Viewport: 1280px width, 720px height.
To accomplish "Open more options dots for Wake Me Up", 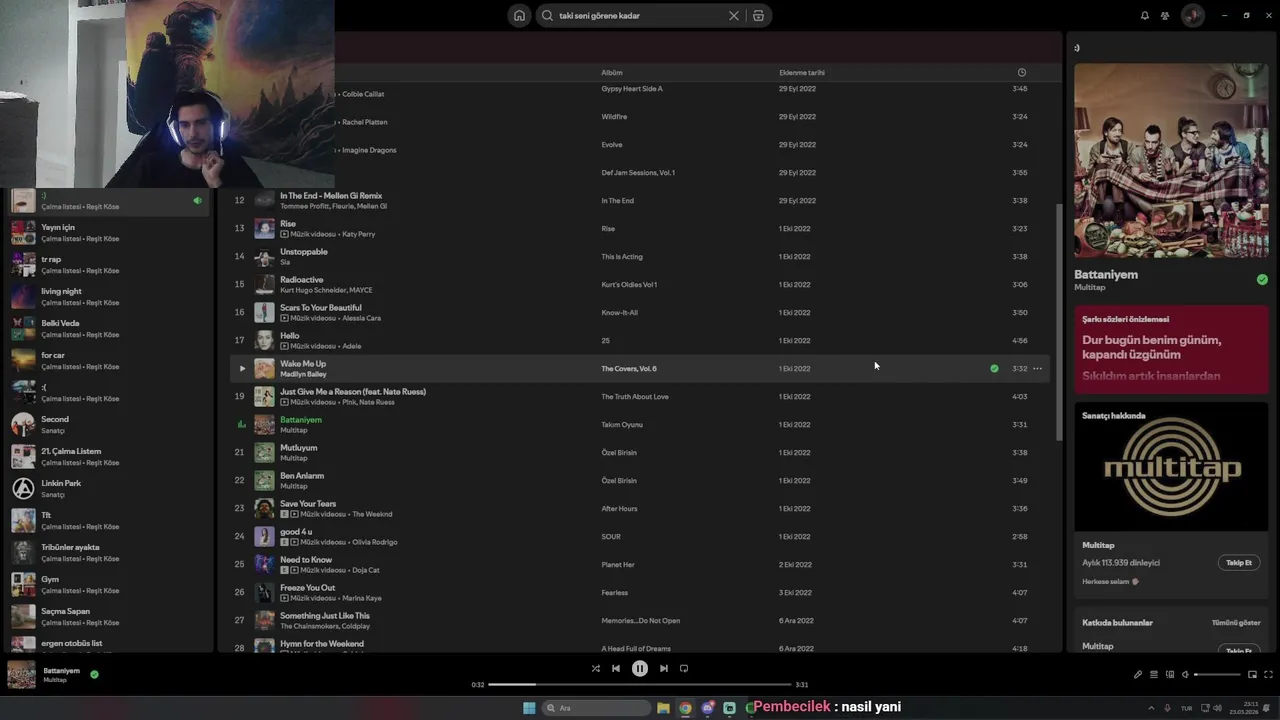I will tap(1037, 369).
